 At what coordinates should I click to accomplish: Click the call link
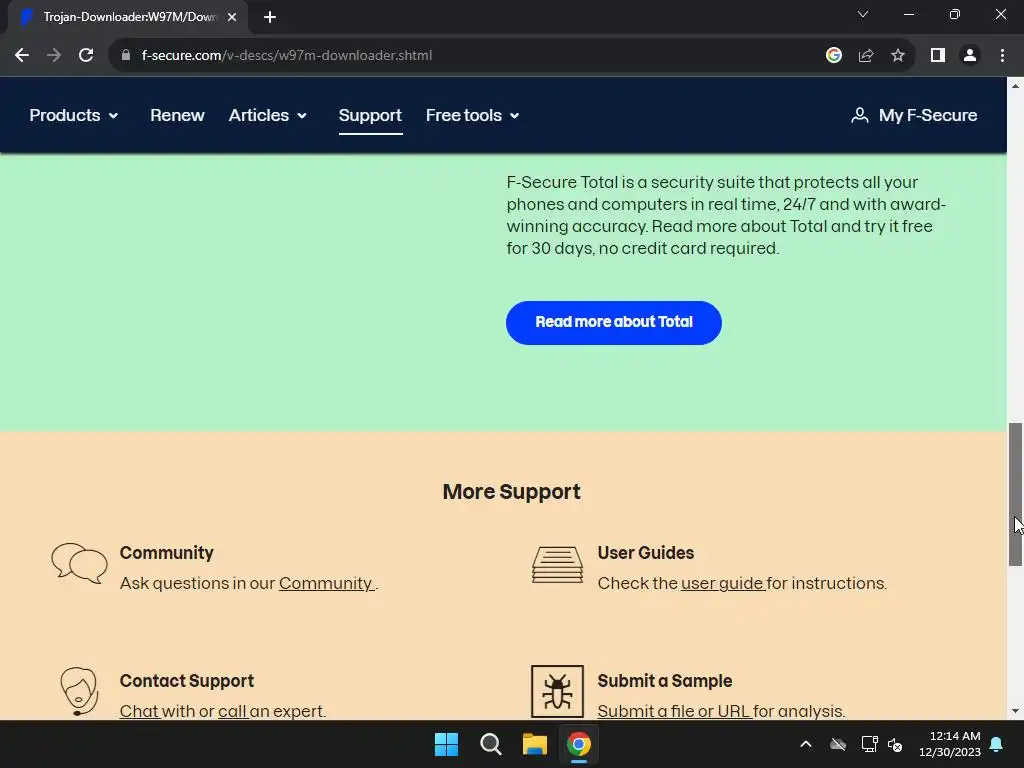(x=232, y=711)
